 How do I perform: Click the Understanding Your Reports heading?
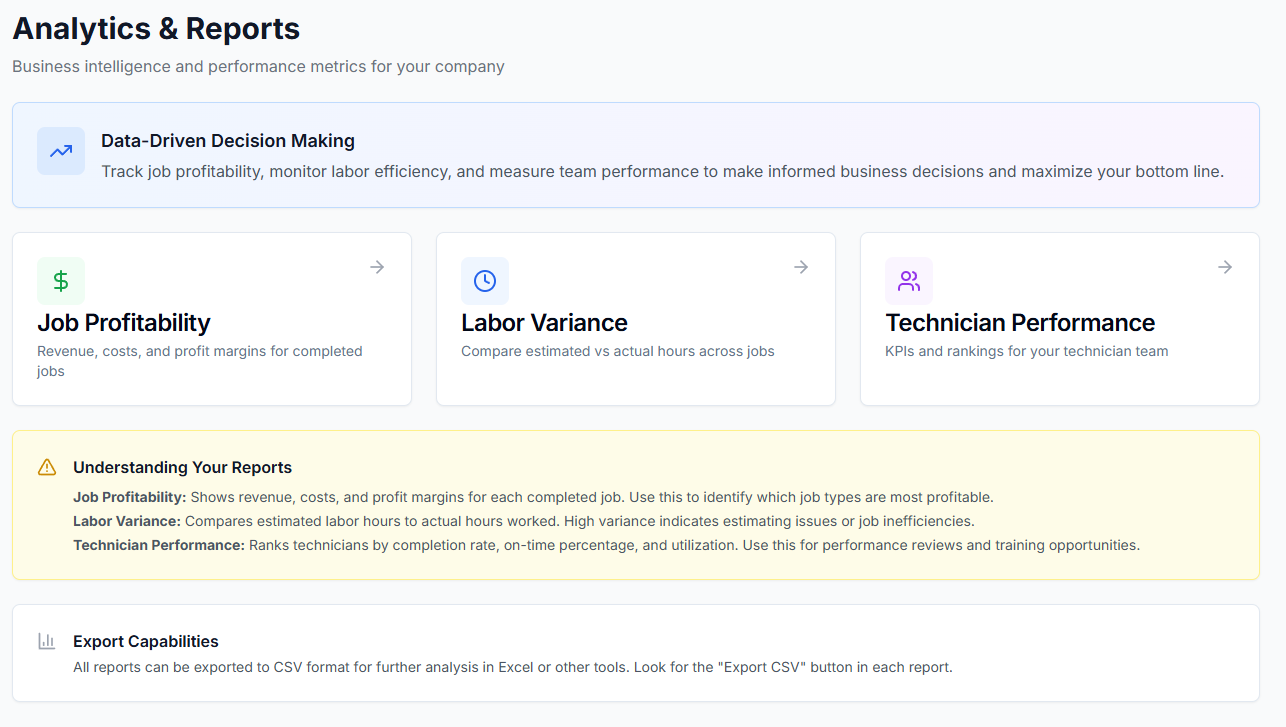tap(182, 467)
